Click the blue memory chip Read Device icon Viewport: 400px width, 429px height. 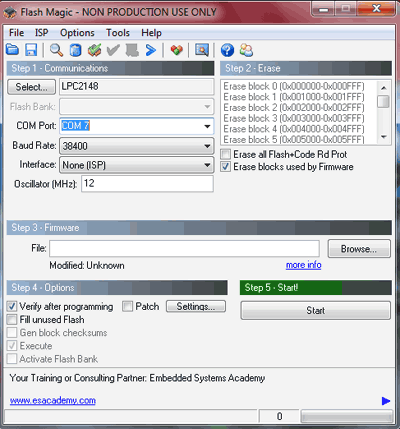point(75,50)
